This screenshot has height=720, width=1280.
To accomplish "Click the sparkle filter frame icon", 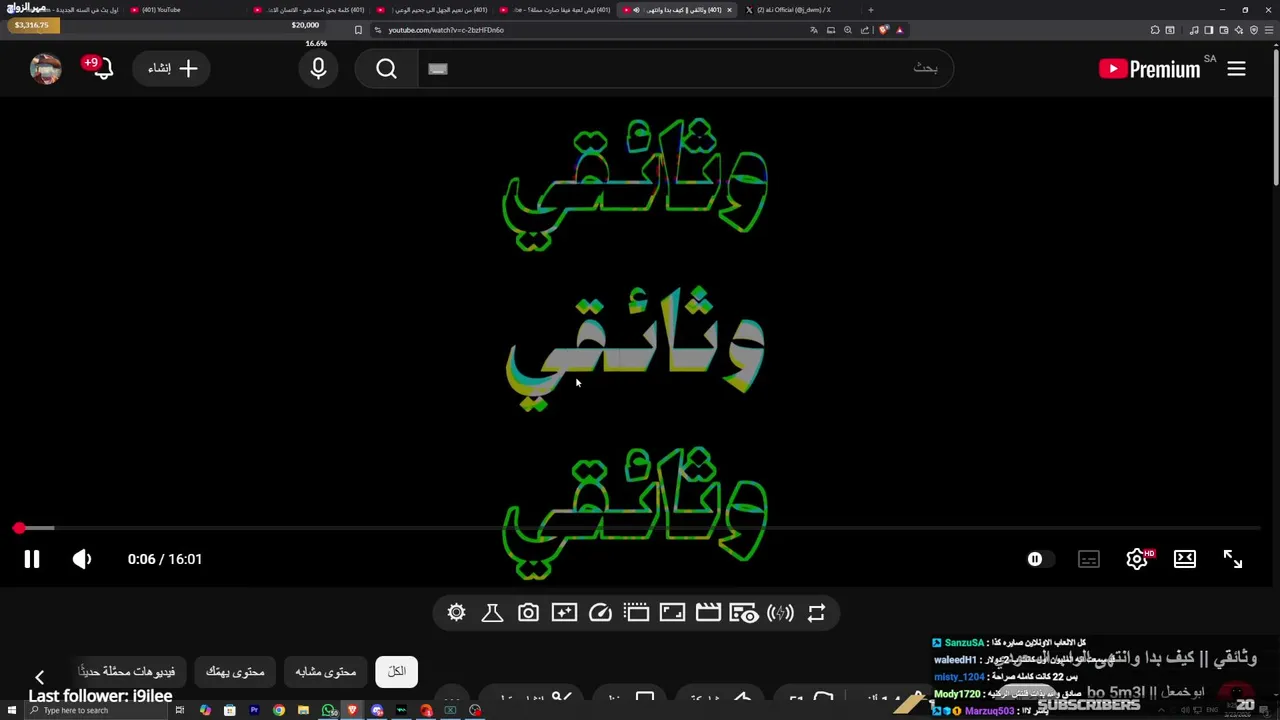I will (x=564, y=613).
